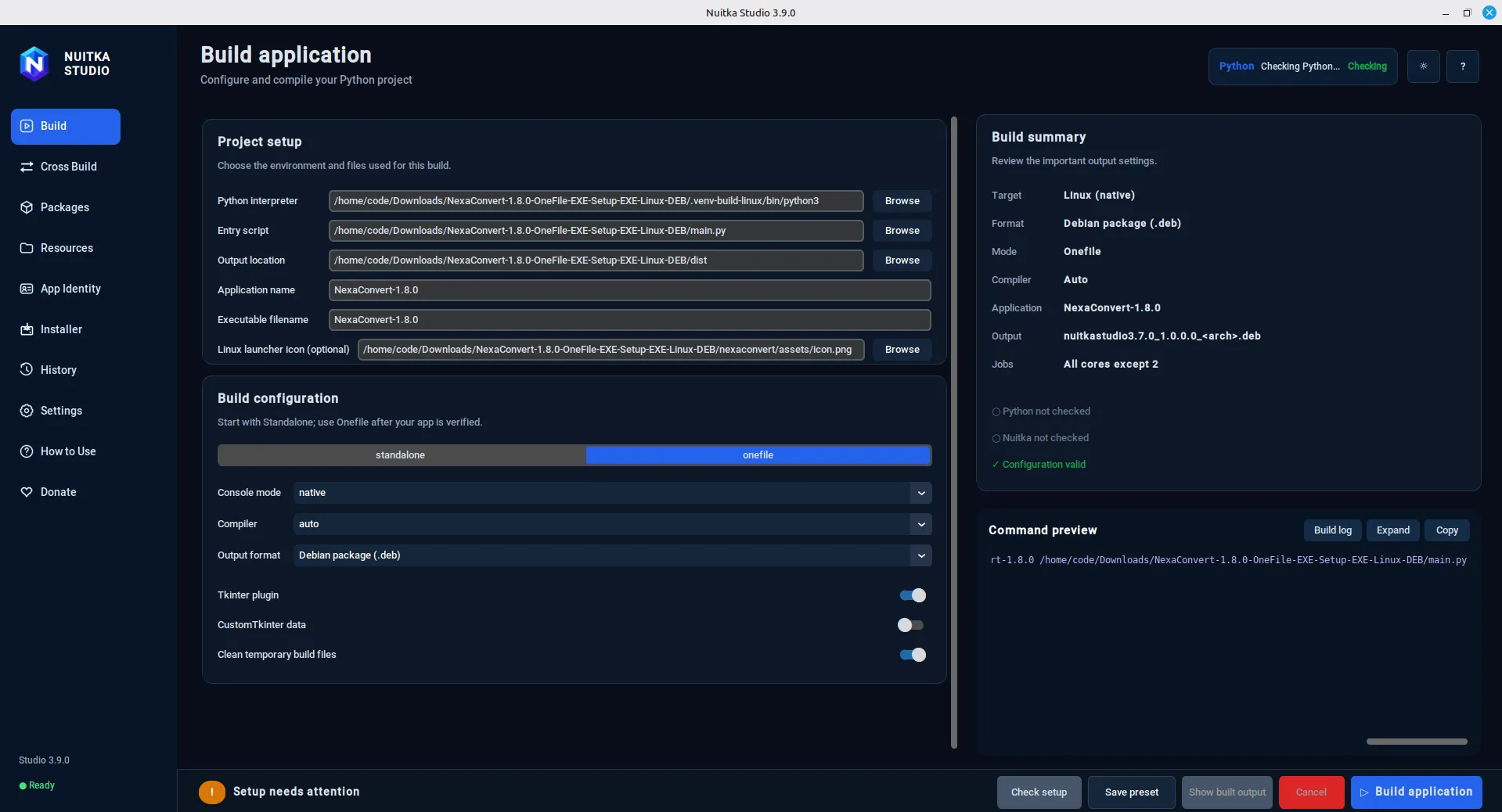Browse for the Linux launcher icon
The width and height of the screenshot is (1502, 812).
pyautogui.click(x=902, y=350)
